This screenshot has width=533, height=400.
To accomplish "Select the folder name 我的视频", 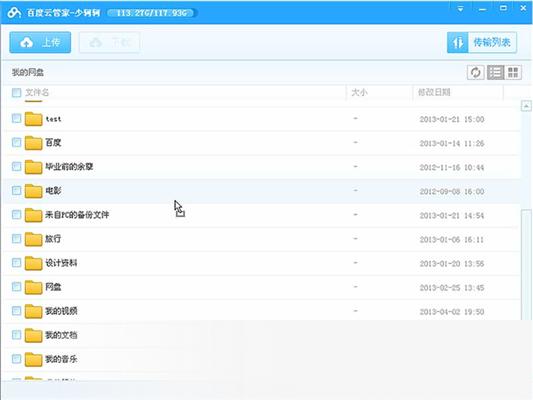I will 61,311.
